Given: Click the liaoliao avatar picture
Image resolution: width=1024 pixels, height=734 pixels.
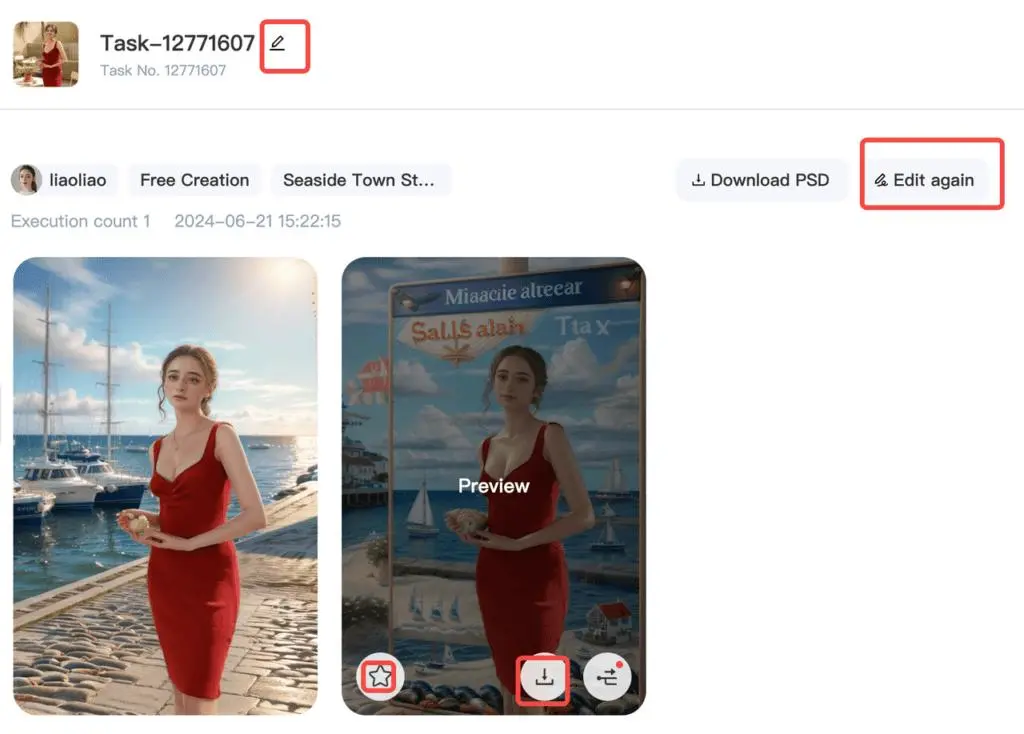Looking at the screenshot, I should coord(26,180).
